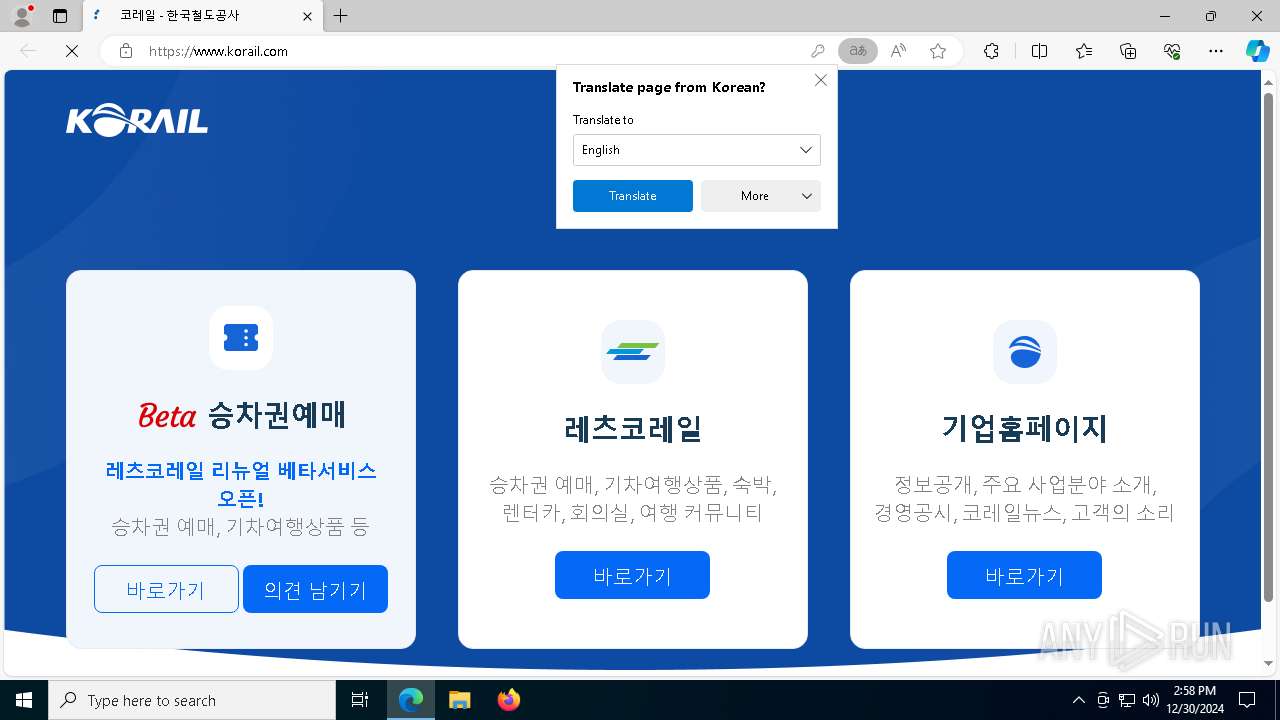Open the network tray icon
The width and height of the screenshot is (1280, 720).
point(1127,700)
